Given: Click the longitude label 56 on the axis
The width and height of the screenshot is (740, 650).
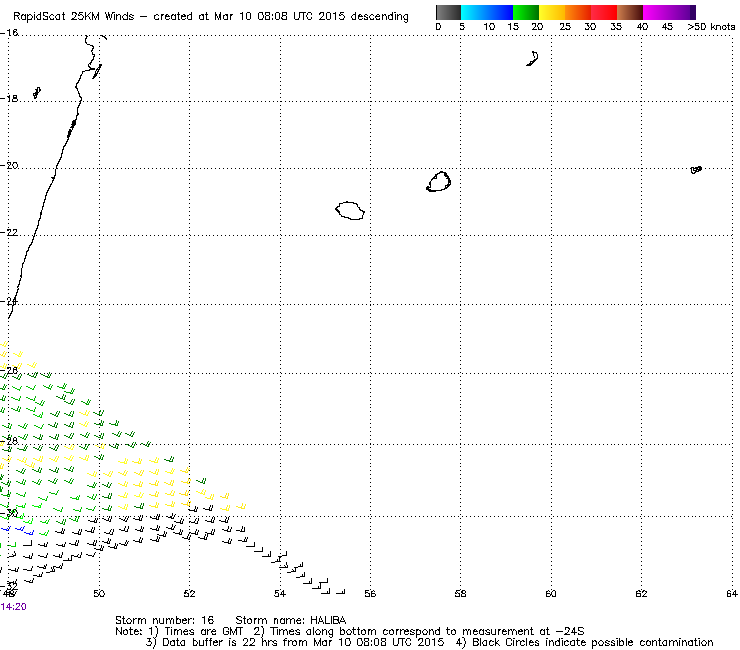Looking at the screenshot, I should tap(370, 593).
